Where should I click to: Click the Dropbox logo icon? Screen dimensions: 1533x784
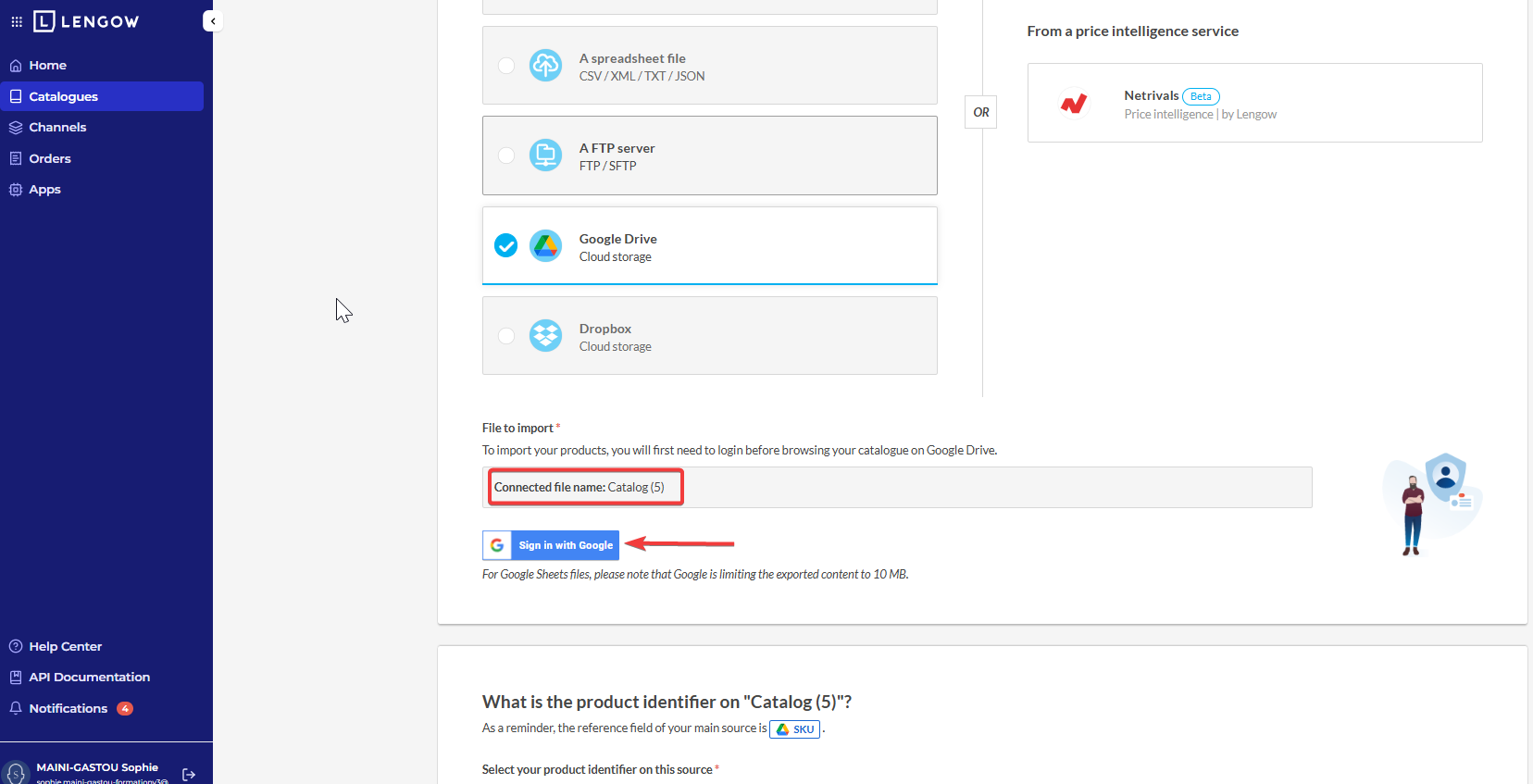coord(545,336)
